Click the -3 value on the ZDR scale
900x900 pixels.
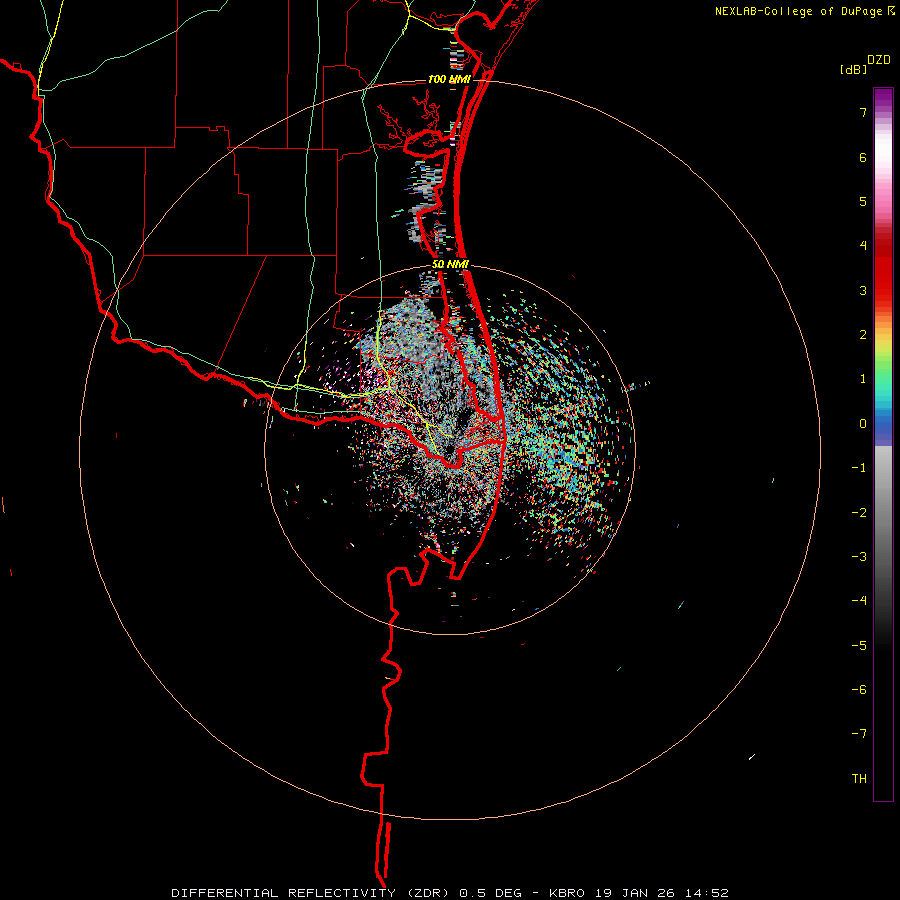(859, 557)
